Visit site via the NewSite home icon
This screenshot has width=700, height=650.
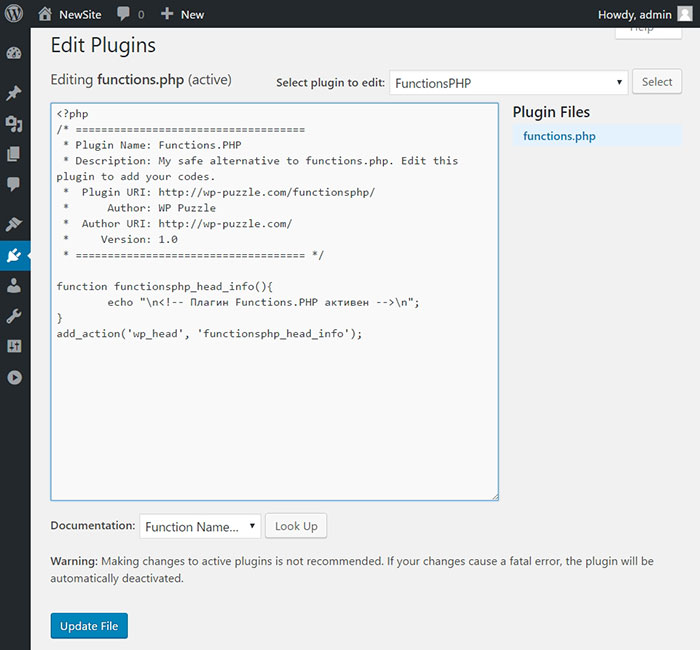coord(45,14)
